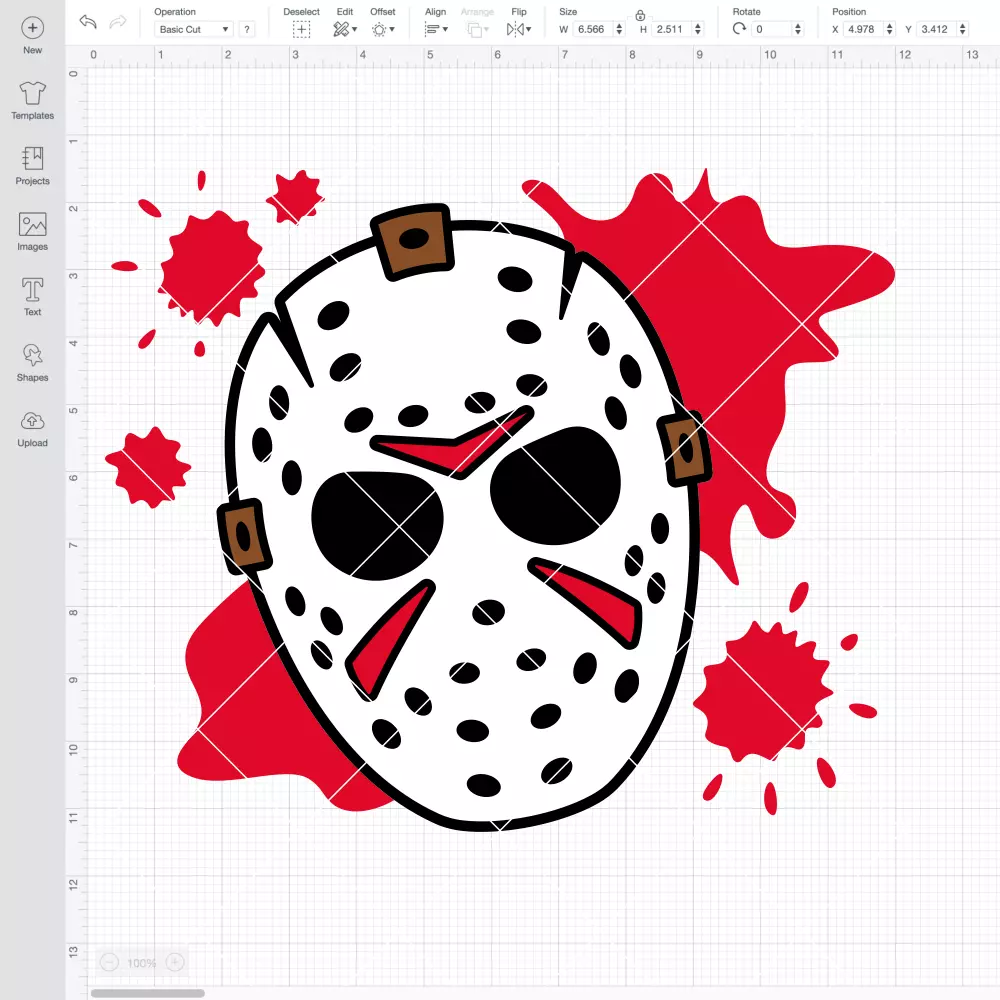Screen dimensions: 1000x1000
Task: Open the Shapes panel
Action: (33, 362)
